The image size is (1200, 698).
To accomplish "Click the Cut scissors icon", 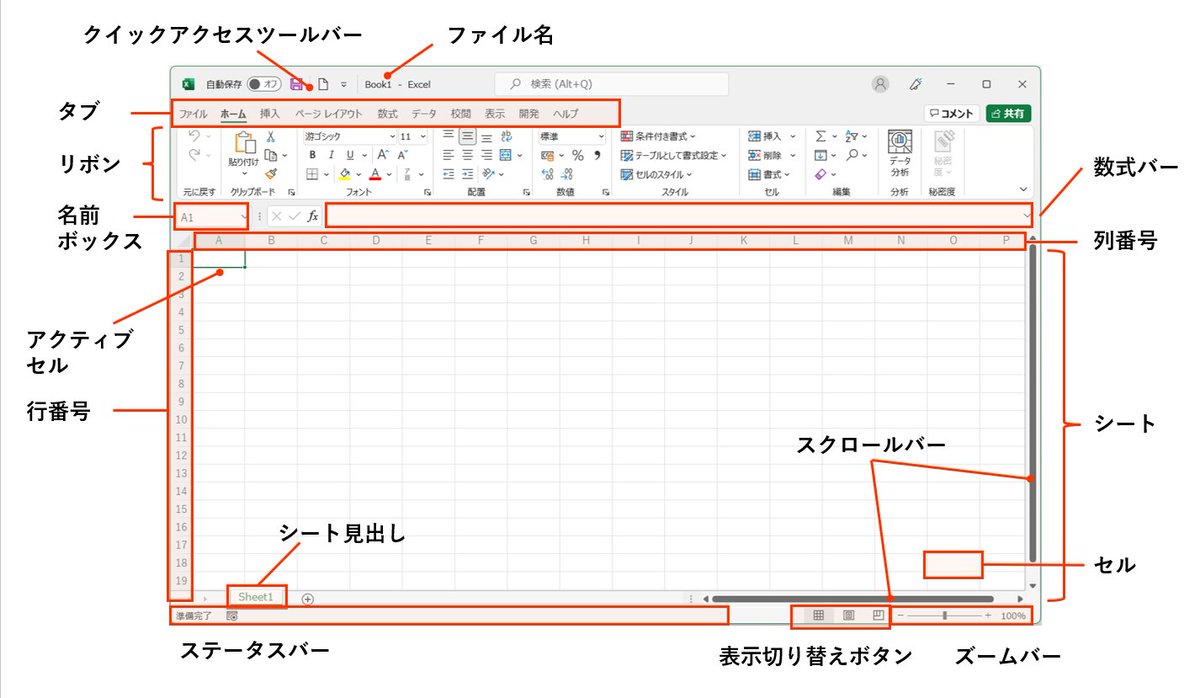I will tap(271, 136).
